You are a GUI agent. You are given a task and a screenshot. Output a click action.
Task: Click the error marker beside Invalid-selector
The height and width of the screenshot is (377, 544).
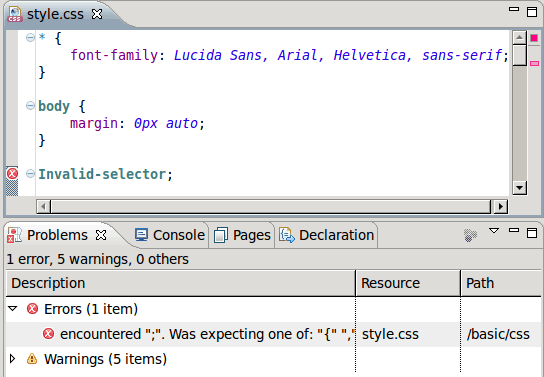pyautogui.click(x=12, y=173)
